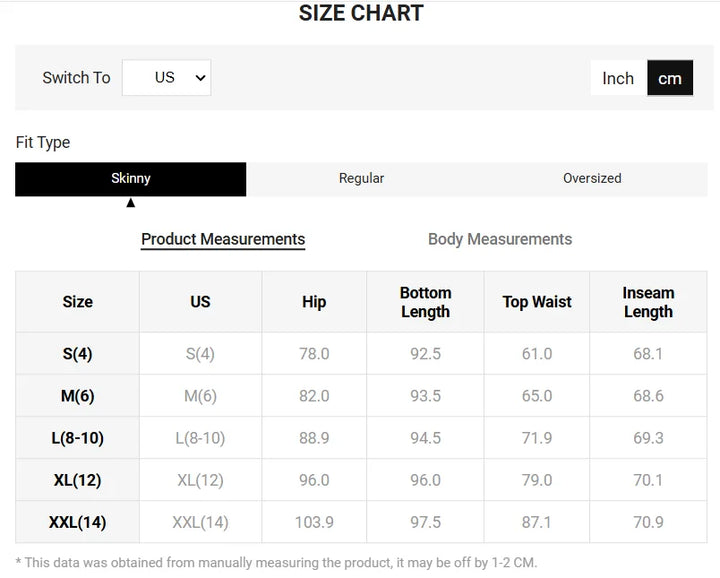Click the triangle indicator below Skinny
Image resolution: width=720 pixels, height=578 pixels.
coord(130,203)
